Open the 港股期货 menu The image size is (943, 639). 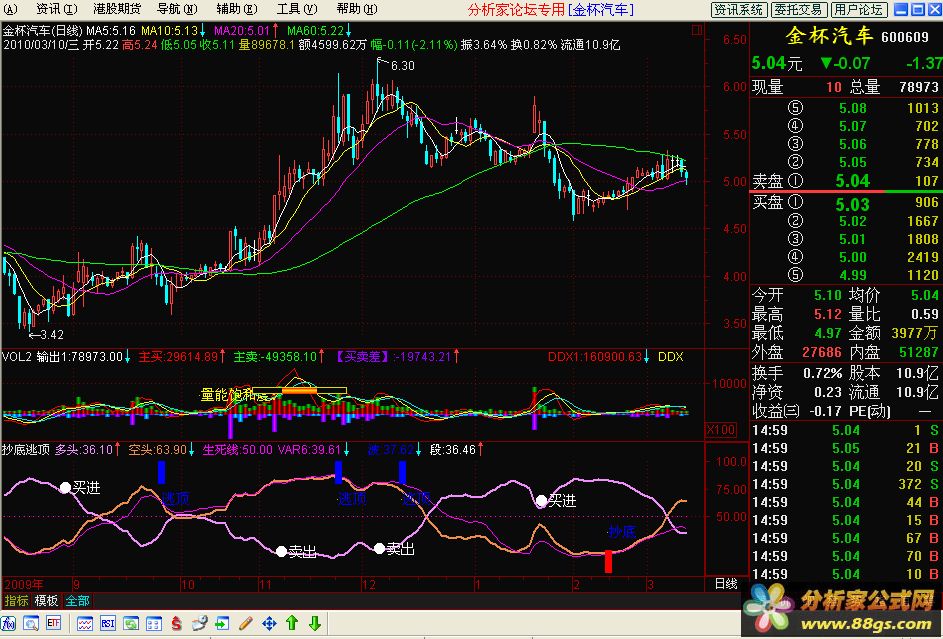[x=117, y=9]
